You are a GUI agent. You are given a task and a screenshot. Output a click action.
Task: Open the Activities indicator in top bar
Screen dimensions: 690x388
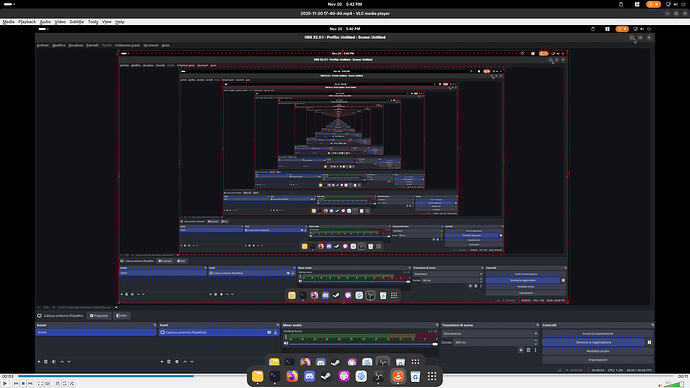pyautogui.click(x=8, y=4)
